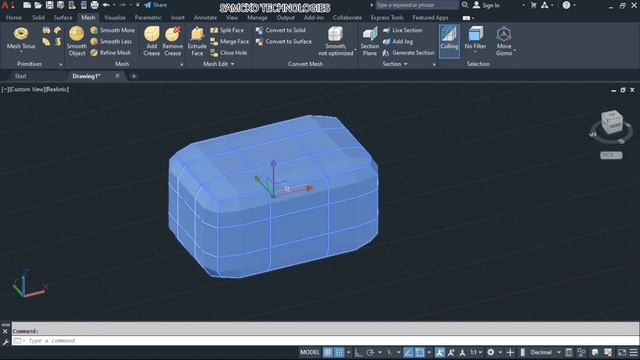This screenshot has width=640, height=360.
Task: Toggle the Culling selection option
Action: [449, 40]
